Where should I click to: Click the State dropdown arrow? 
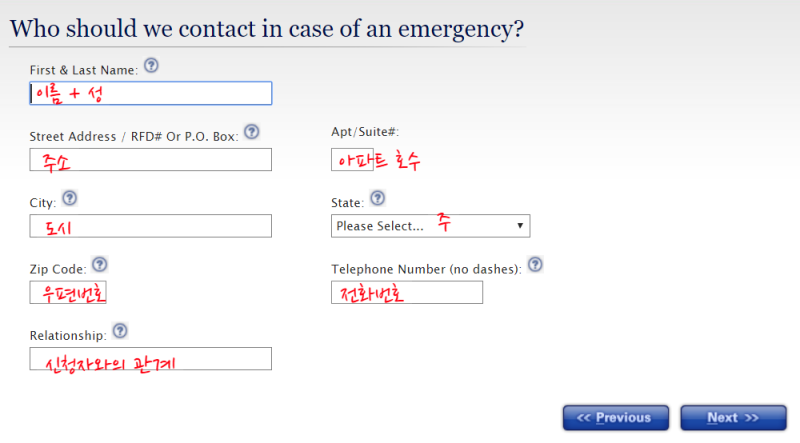coord(520,226)
